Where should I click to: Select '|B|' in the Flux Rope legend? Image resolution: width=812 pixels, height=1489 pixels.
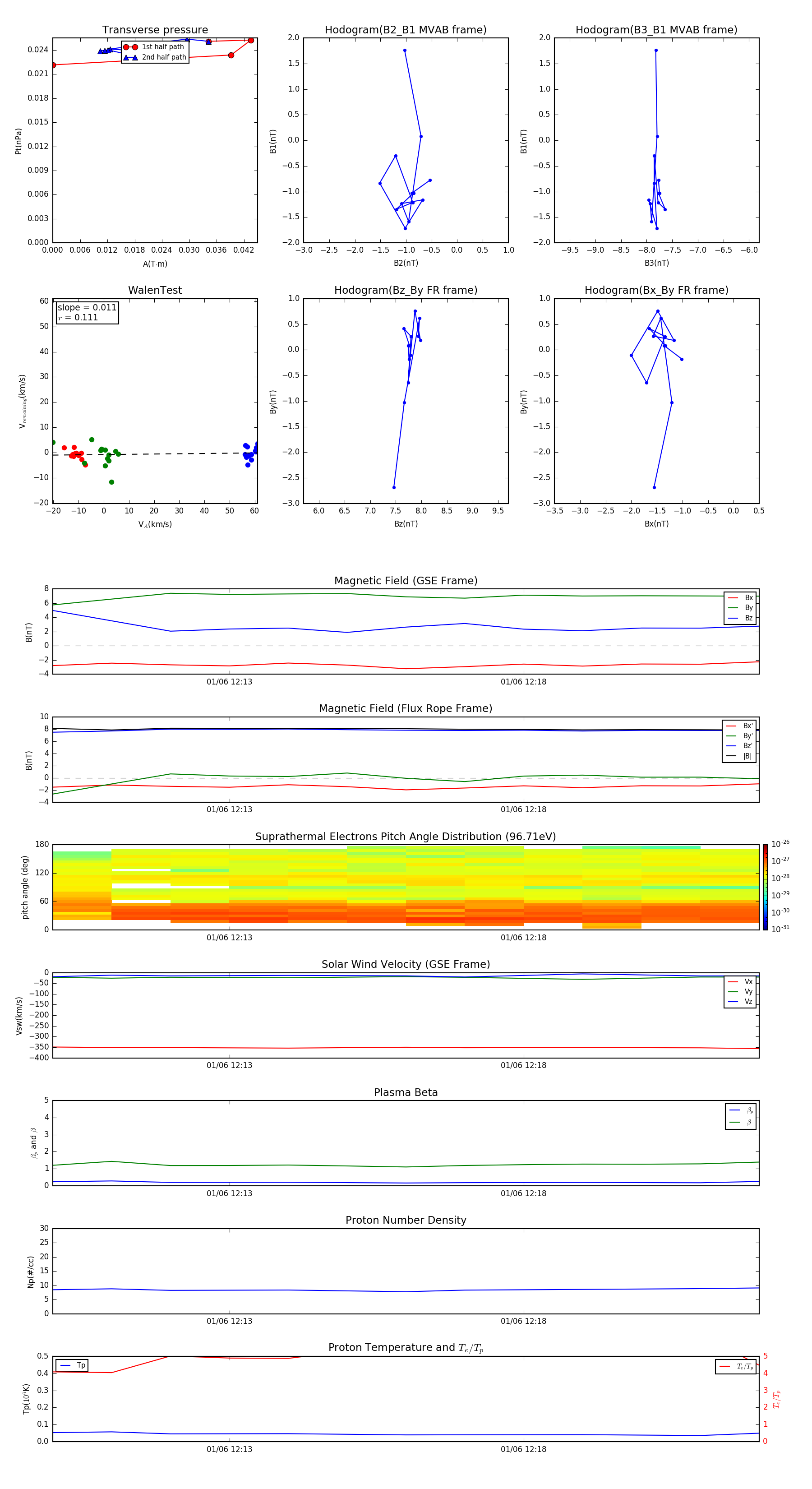pos(740,756)
